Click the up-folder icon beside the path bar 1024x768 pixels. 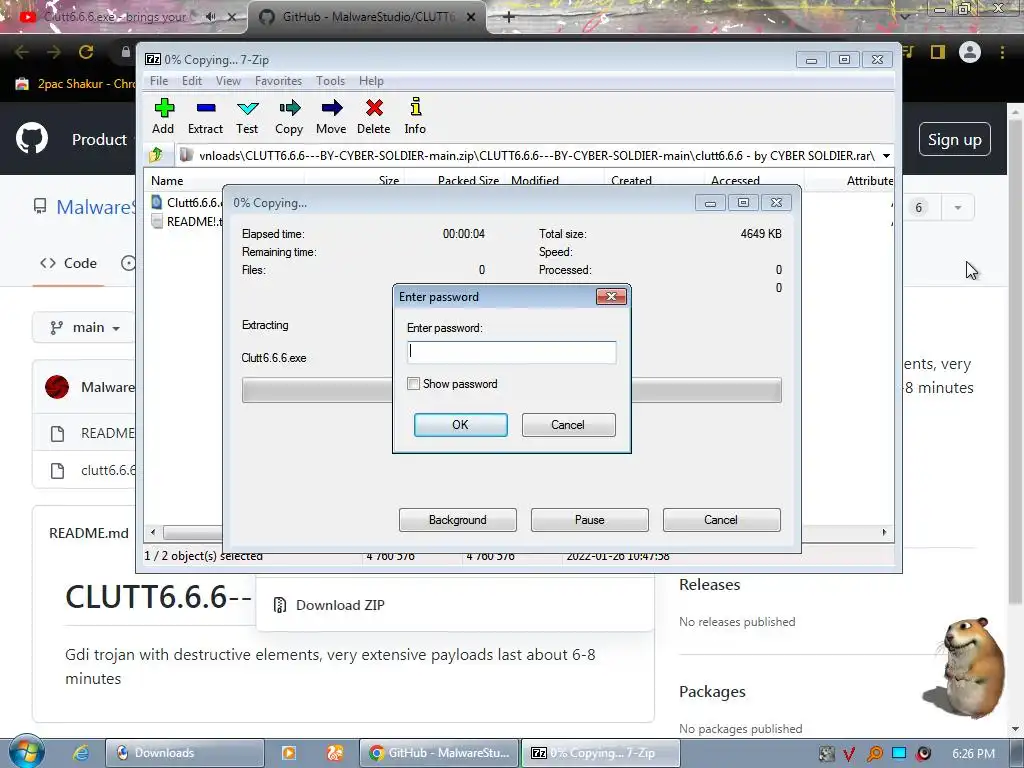pos(155,155)
